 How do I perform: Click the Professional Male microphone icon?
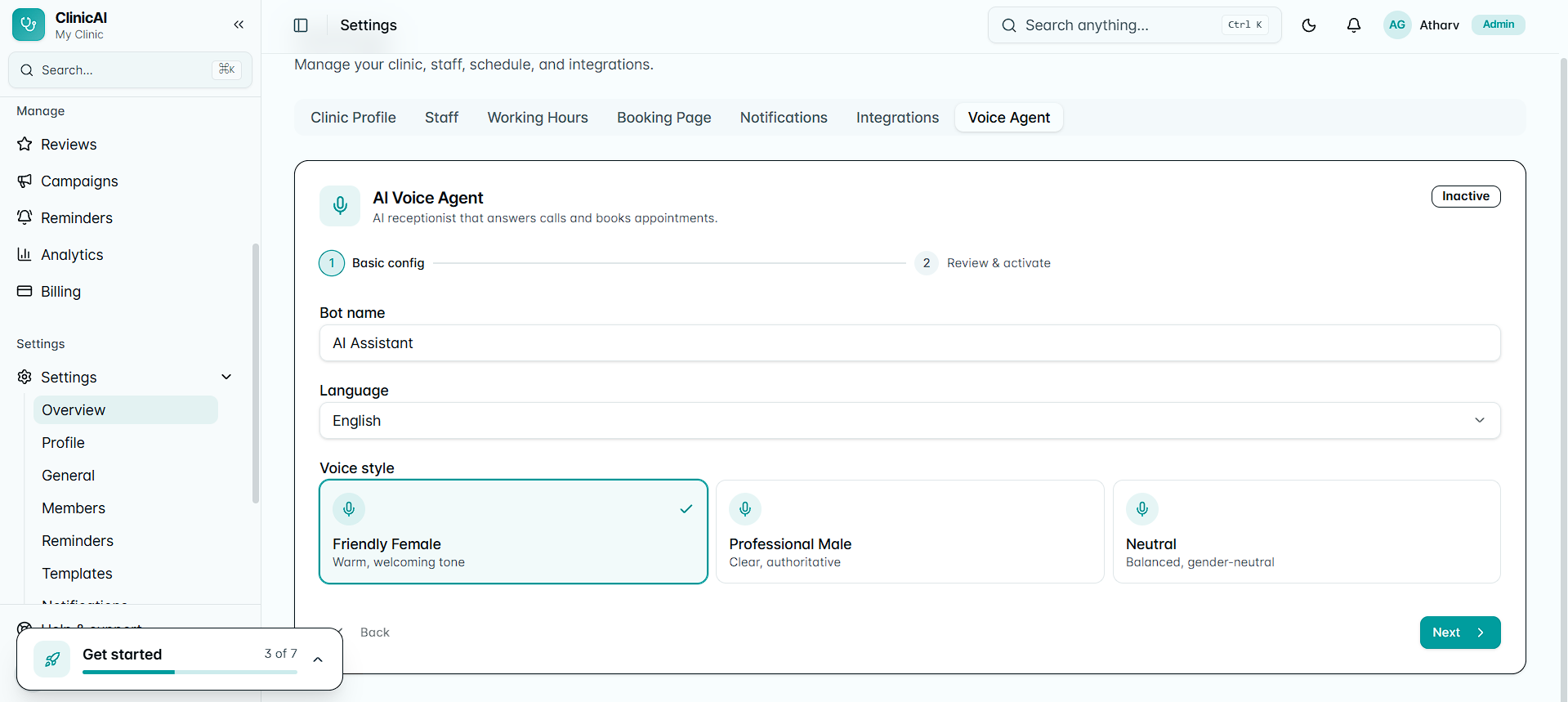(745, 509)
